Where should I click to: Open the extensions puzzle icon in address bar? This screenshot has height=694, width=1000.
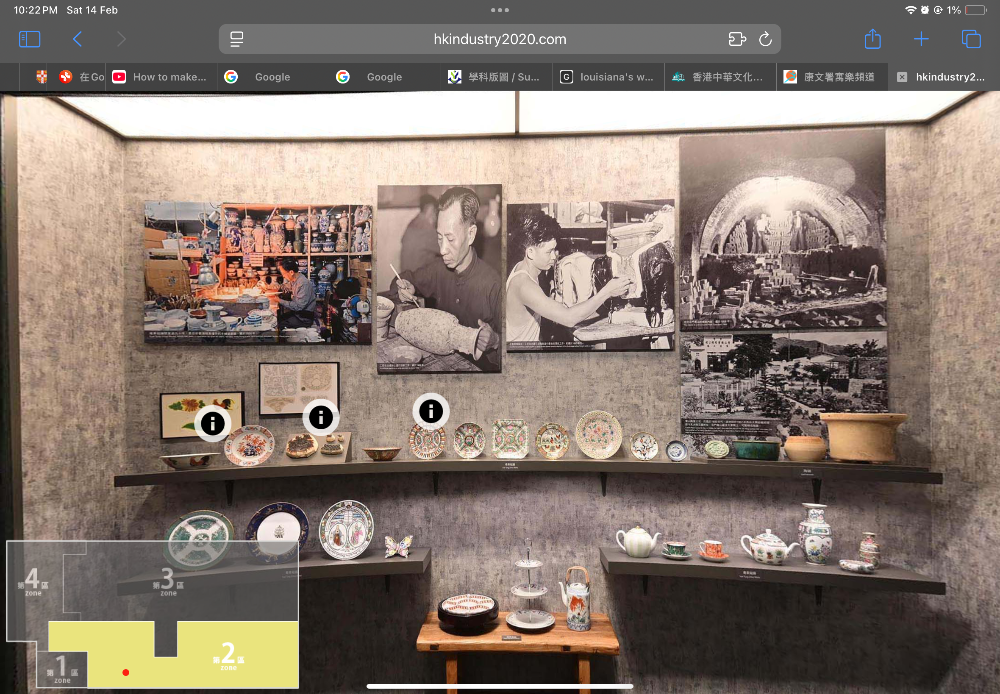click(x=737, y=39)
